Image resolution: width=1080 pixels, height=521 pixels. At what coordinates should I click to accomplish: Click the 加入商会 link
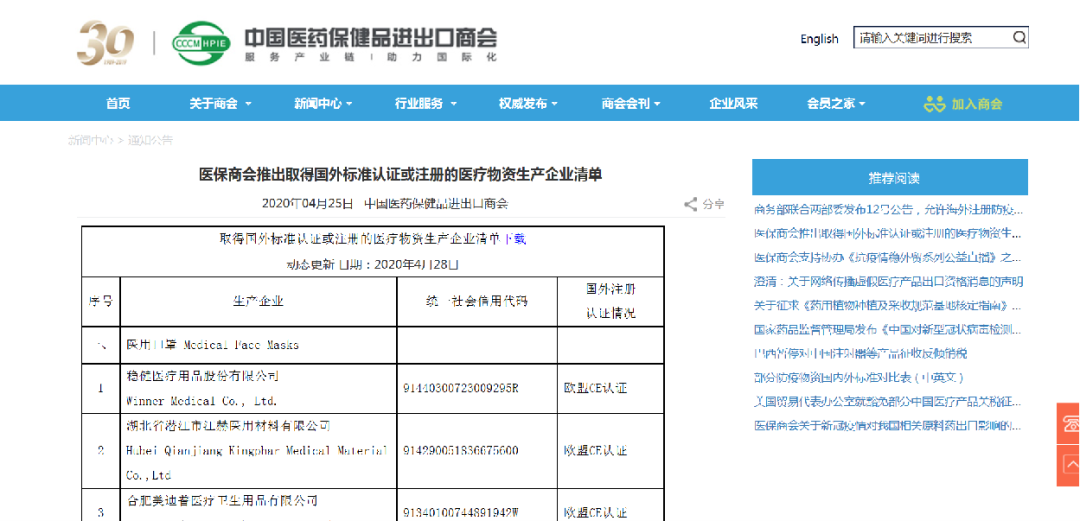977,104
